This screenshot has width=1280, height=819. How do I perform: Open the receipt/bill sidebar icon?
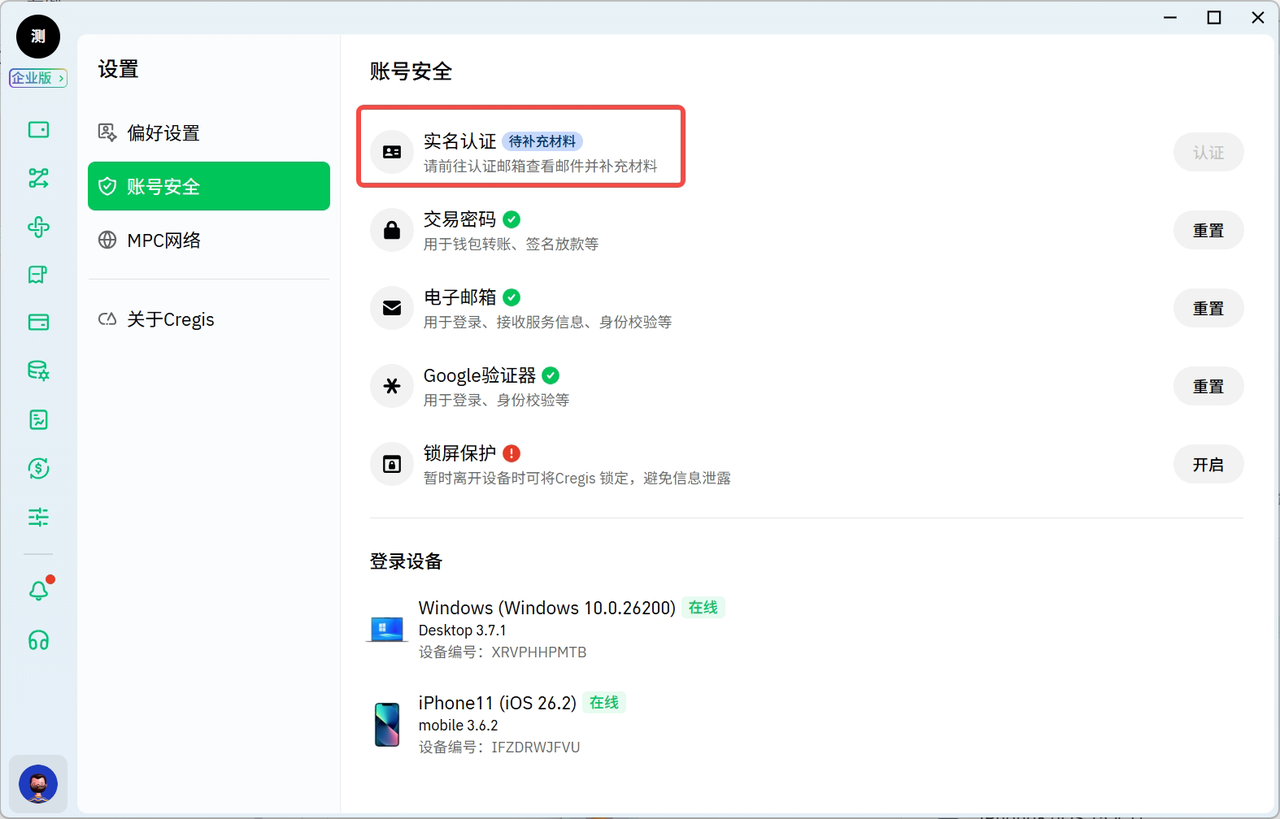pos(38,275)
